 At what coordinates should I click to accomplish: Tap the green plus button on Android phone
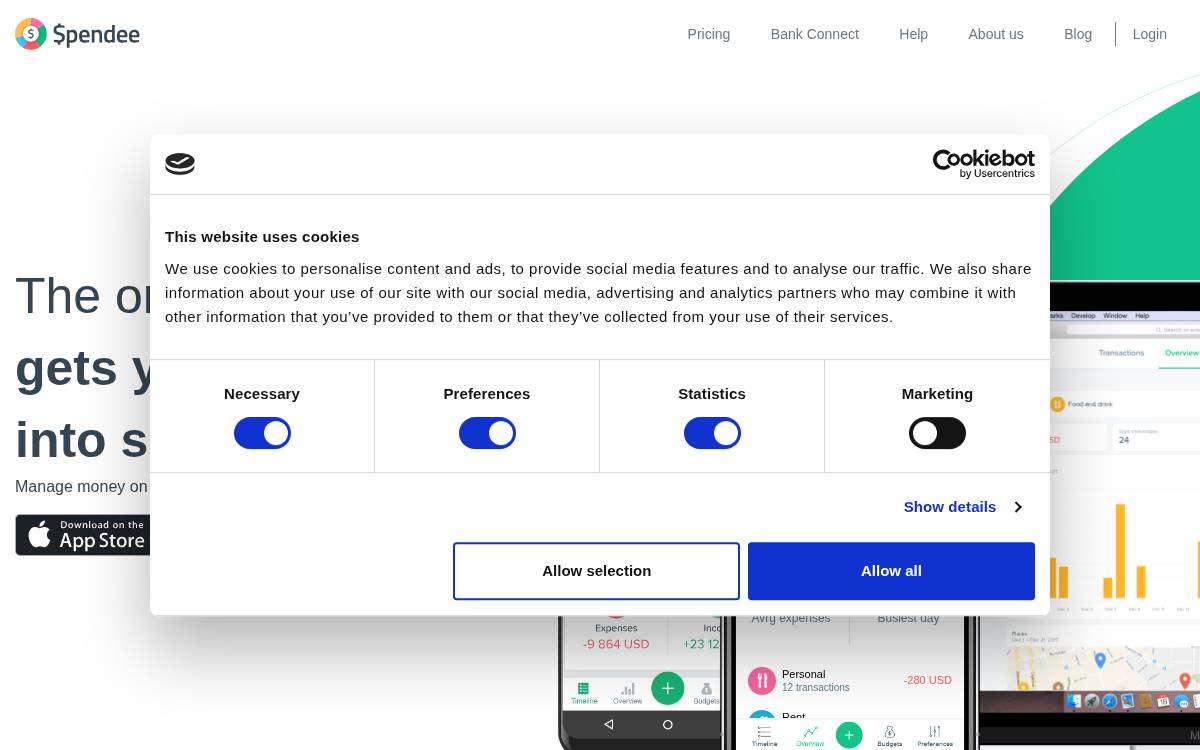click(668, 688)
